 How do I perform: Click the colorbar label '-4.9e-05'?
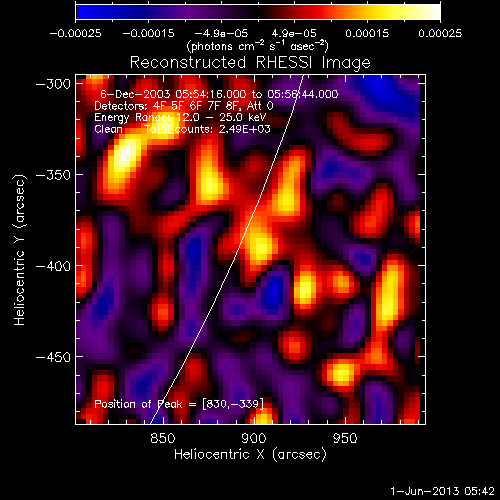(x=221, y=33)
